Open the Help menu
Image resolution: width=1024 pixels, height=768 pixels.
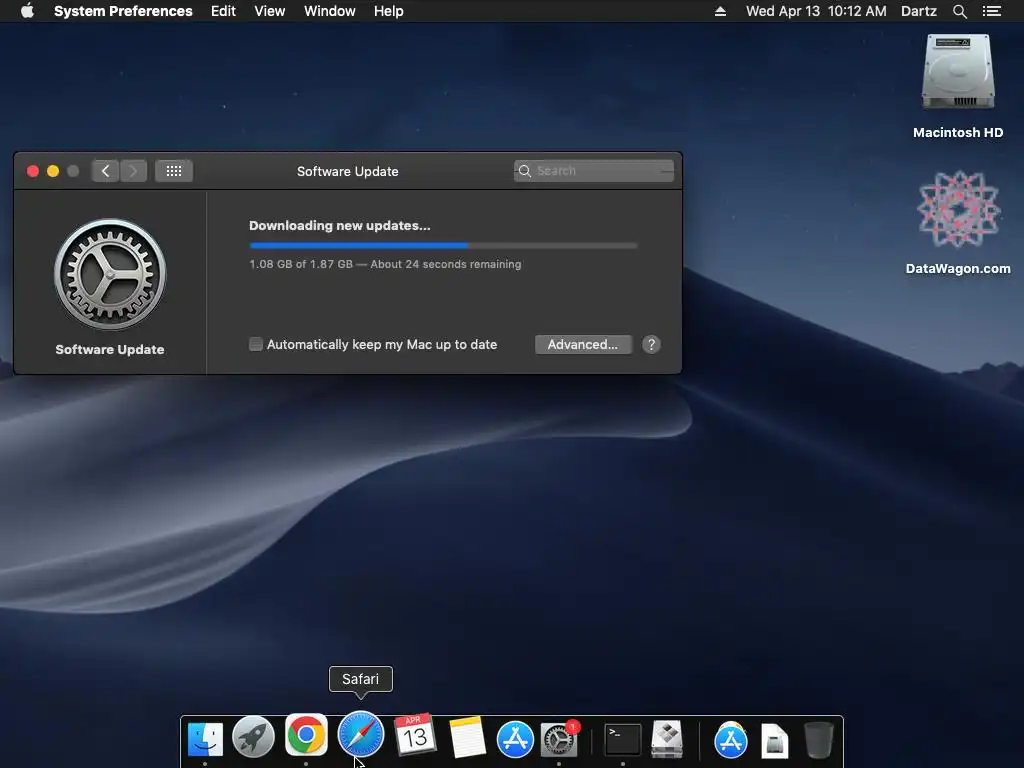[389, 11]
